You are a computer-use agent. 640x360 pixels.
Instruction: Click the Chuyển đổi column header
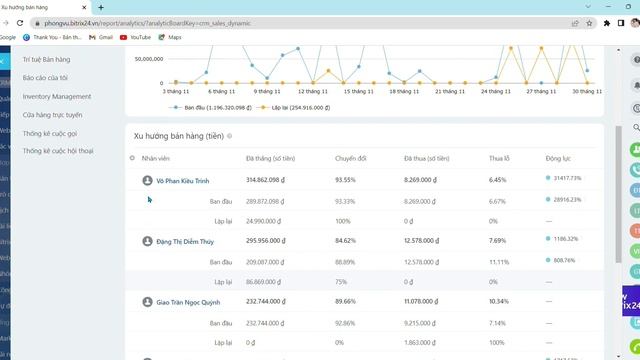(351, 158)
